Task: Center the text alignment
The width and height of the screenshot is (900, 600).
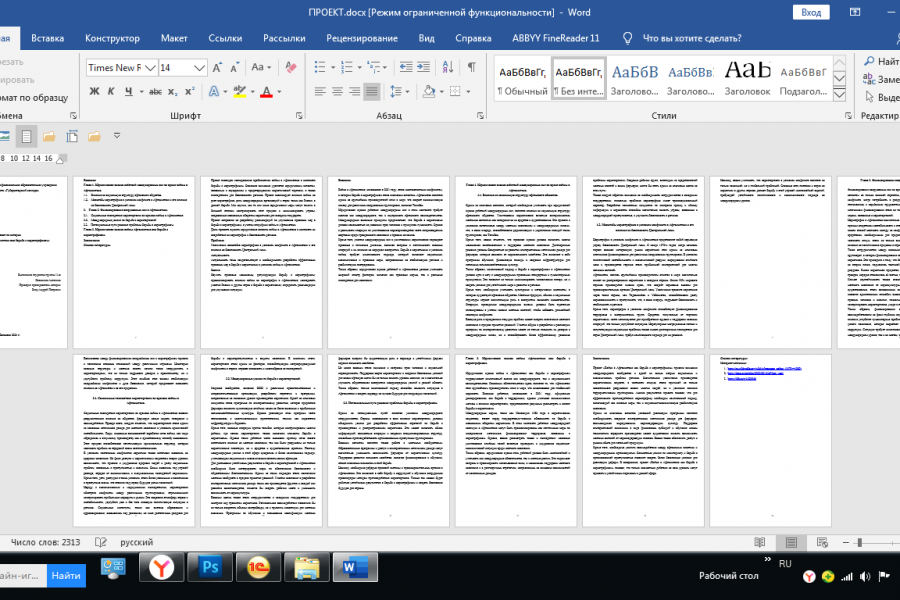Action: [338, 91]
